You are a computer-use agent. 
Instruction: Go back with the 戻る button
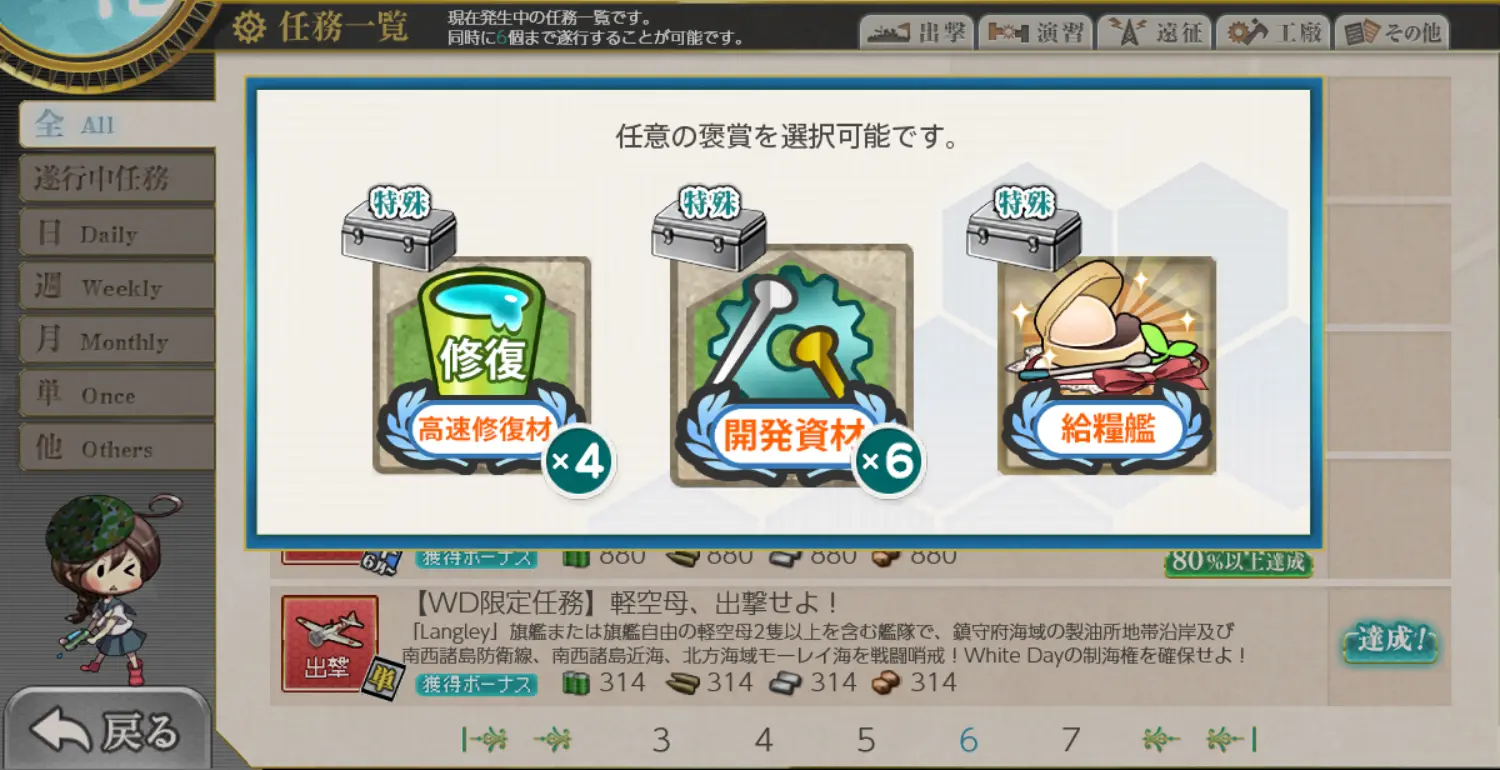tap(107, 731)
